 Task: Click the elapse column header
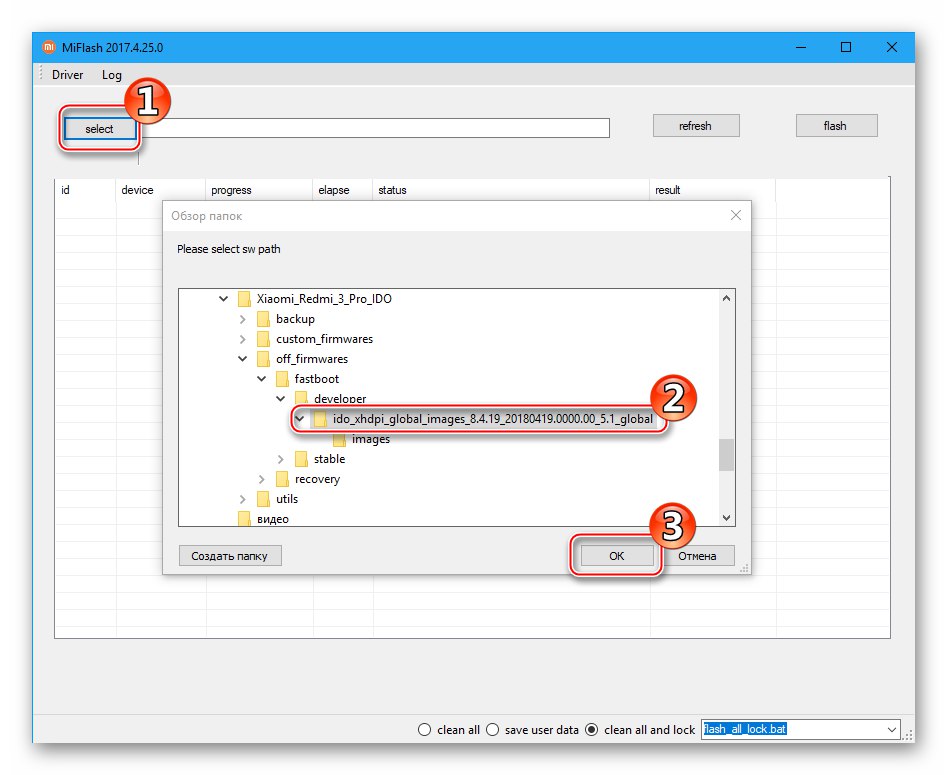point(342,190)
